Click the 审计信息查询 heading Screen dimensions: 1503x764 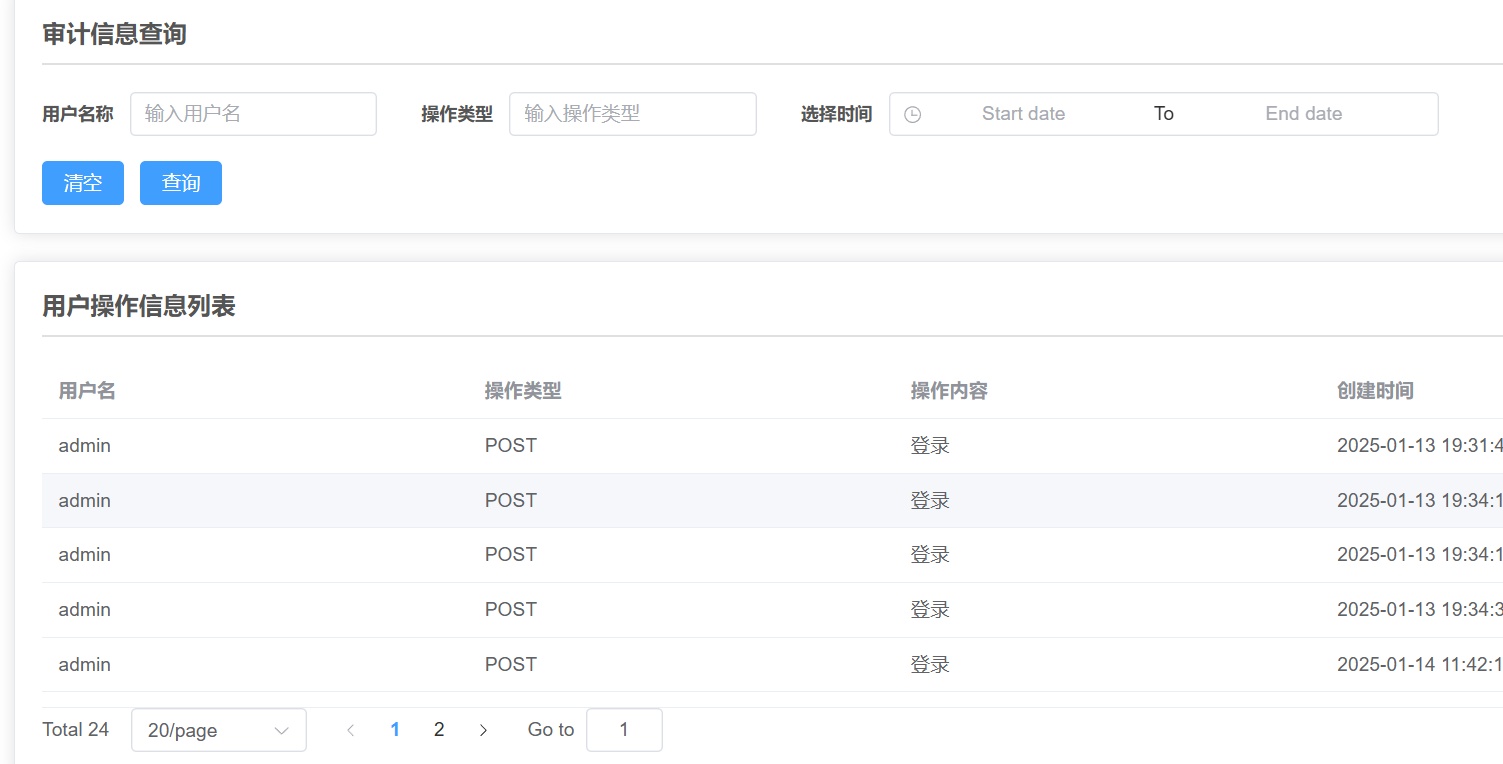pyautogui.click(x=114, y=34)
